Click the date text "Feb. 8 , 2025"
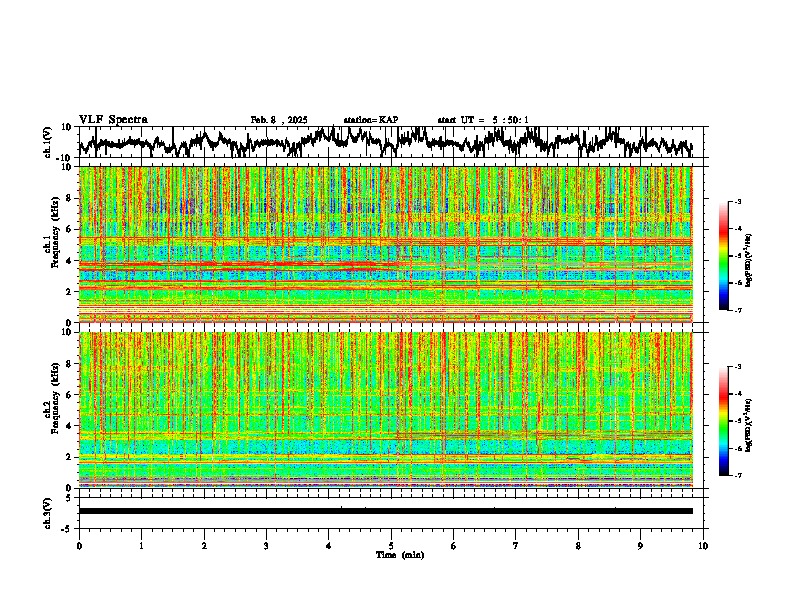 279,120
